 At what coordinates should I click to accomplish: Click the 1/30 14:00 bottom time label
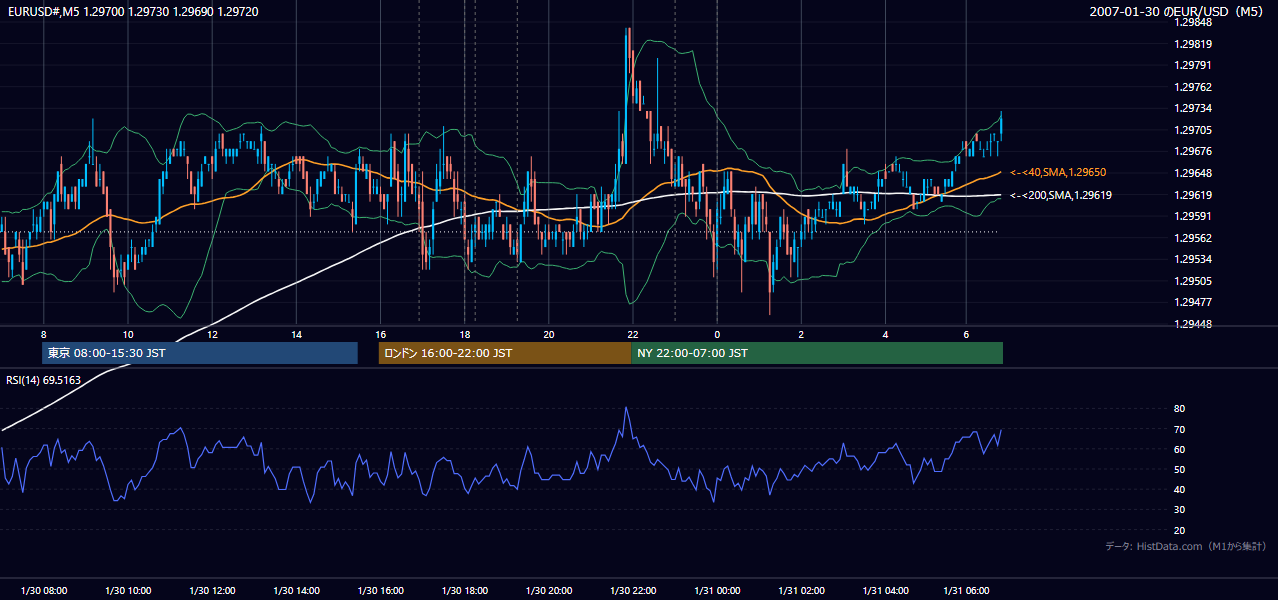pos(296,591)
